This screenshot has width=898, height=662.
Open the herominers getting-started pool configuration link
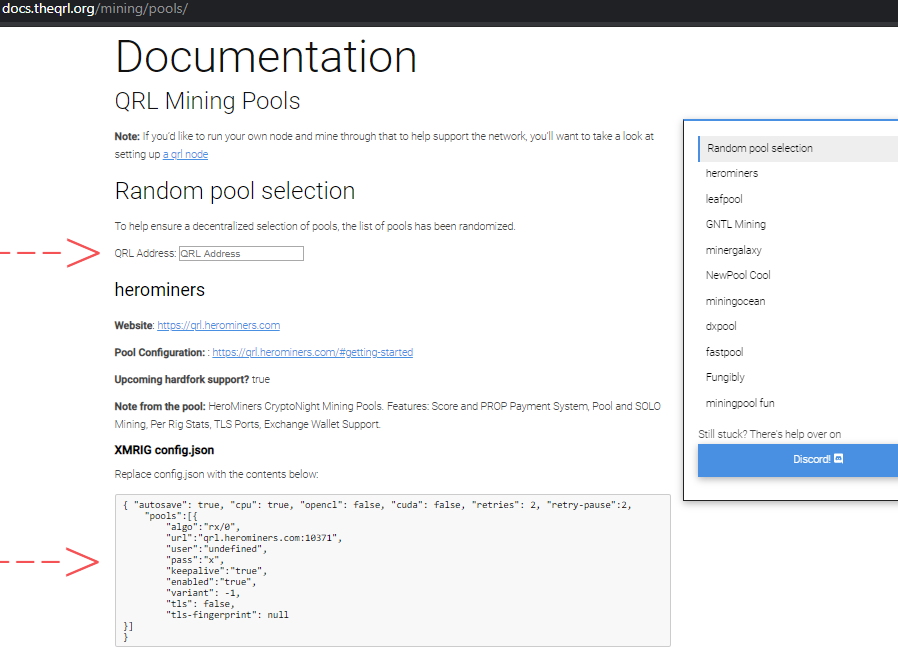click(313, 353)
